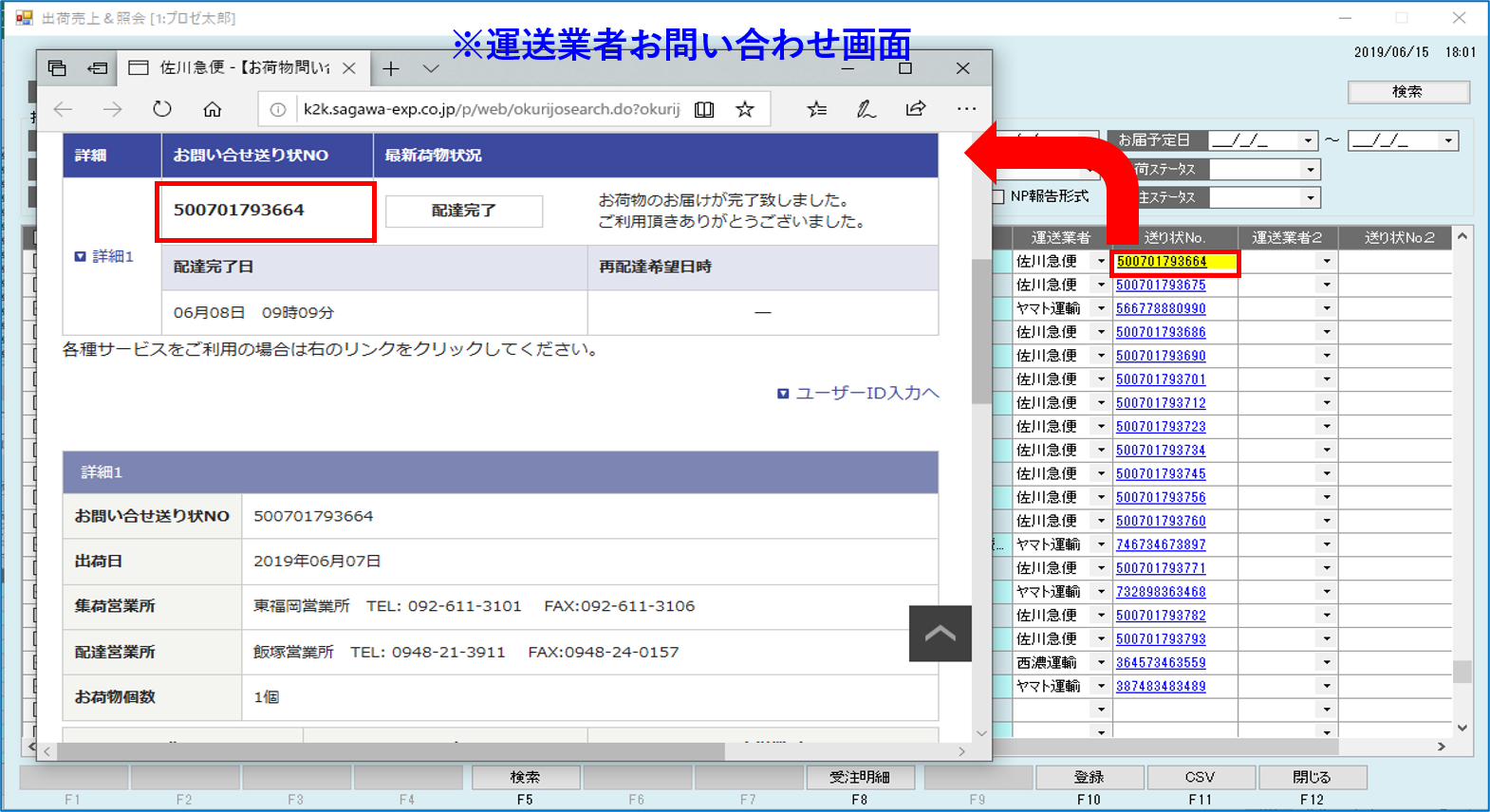Screen dimensions: 1490x812
Task: Click the 運送業者 column header
Action: point(1061,238)
